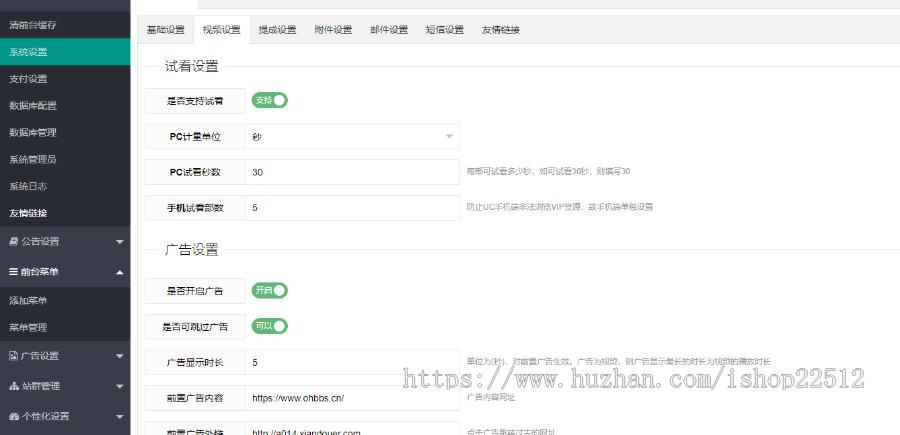Toggle the 是否可跳过广告 switch
This screenshot has height=435, width=900.
click(270, 326)
